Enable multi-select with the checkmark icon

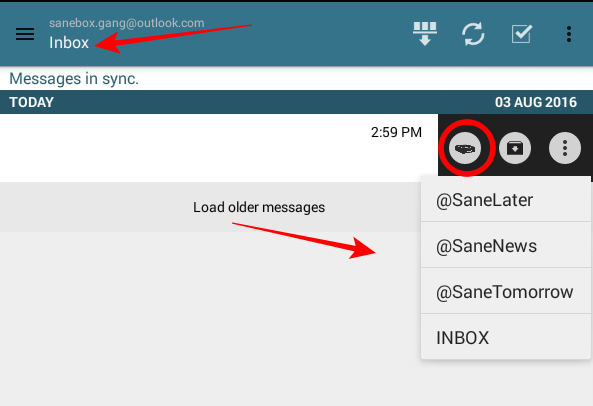[x=522, y=34]
